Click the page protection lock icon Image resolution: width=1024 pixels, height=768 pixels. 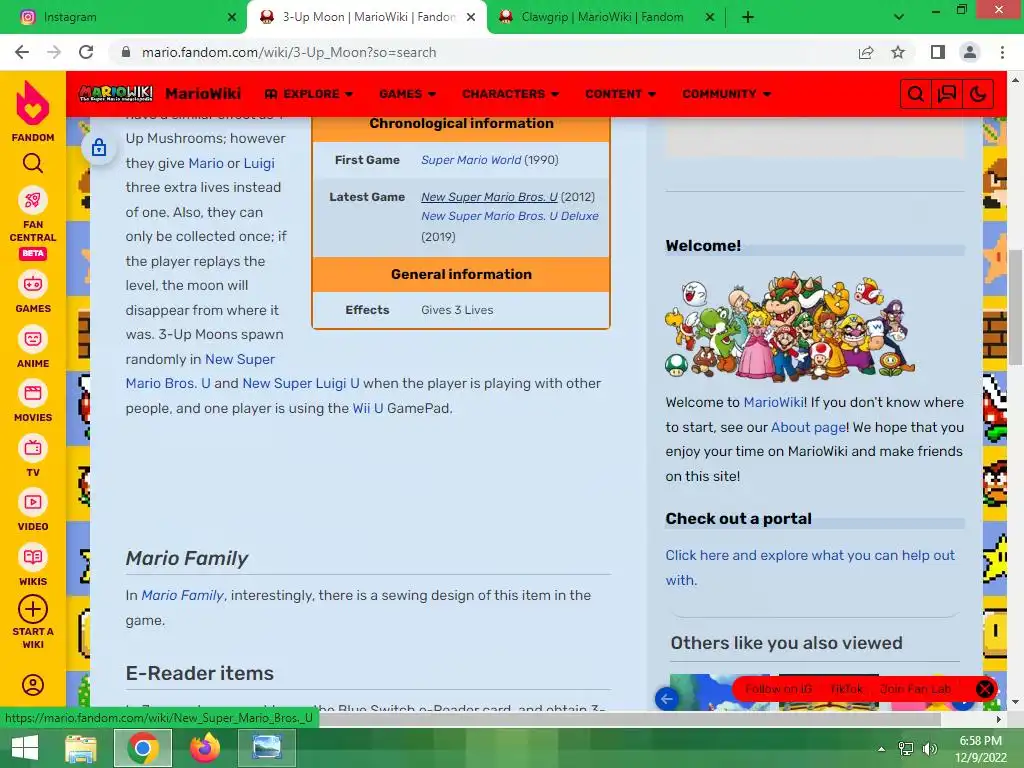click(99, 148)
